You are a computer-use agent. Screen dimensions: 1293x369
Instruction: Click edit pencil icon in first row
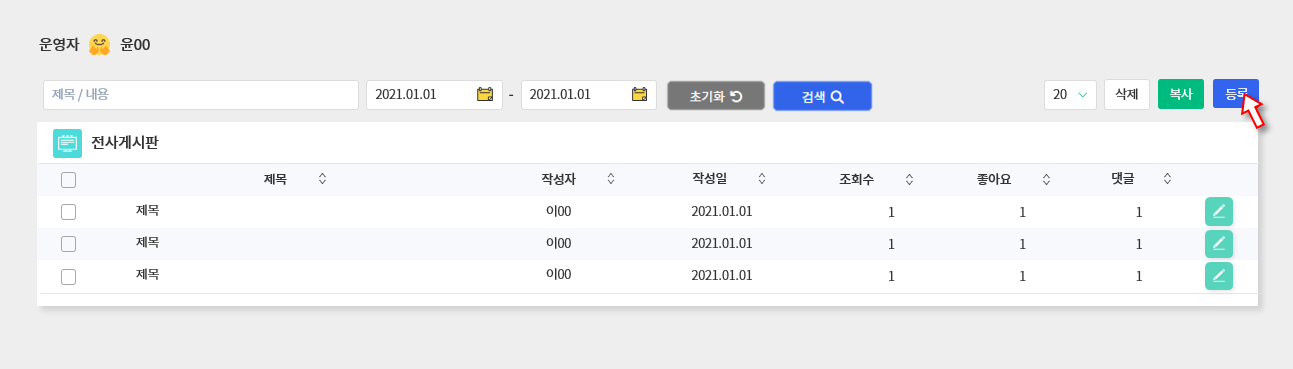pyautogui.click(x=1219, y=211)
